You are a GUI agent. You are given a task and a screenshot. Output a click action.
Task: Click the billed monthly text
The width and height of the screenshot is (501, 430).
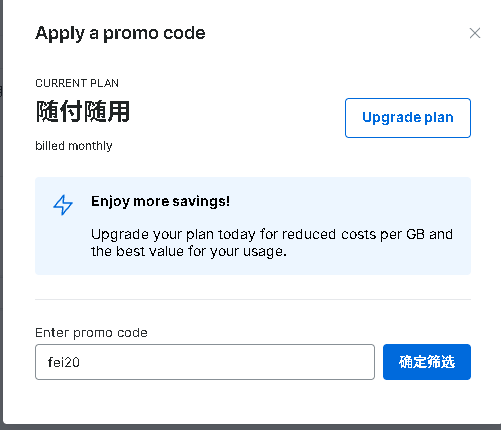point(74,146)
